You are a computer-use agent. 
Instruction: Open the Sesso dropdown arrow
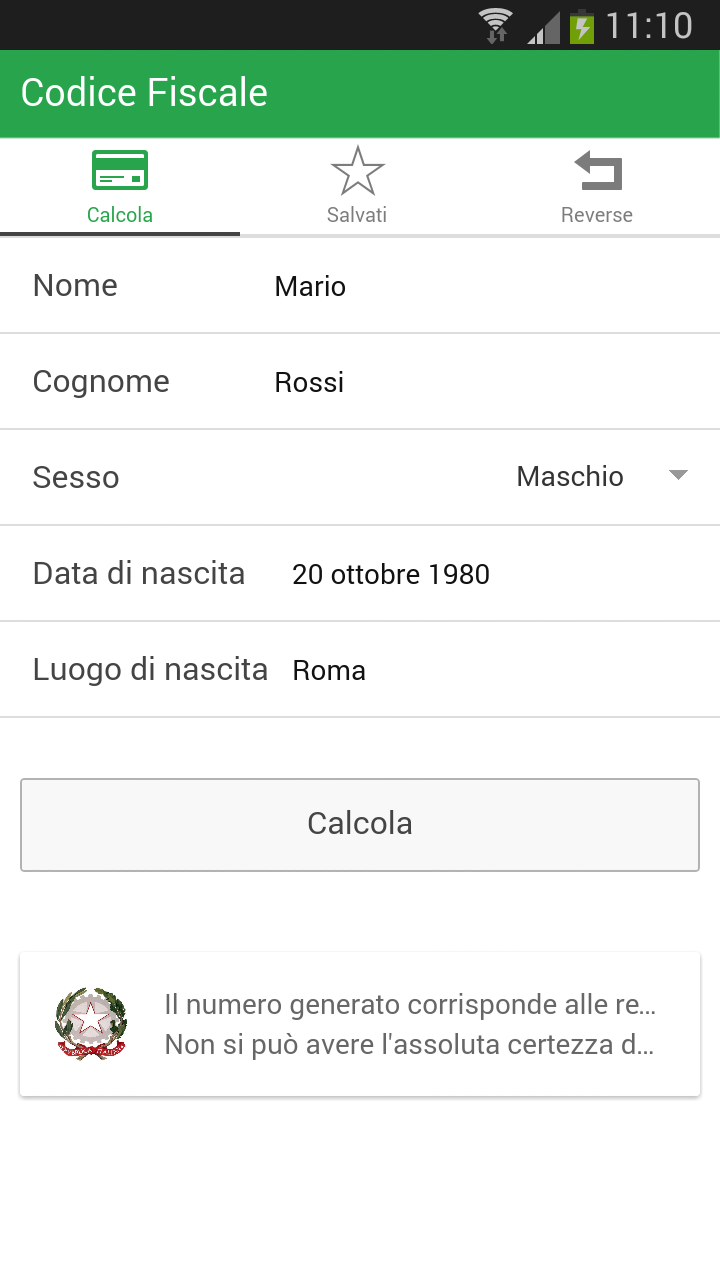(678, 476)
